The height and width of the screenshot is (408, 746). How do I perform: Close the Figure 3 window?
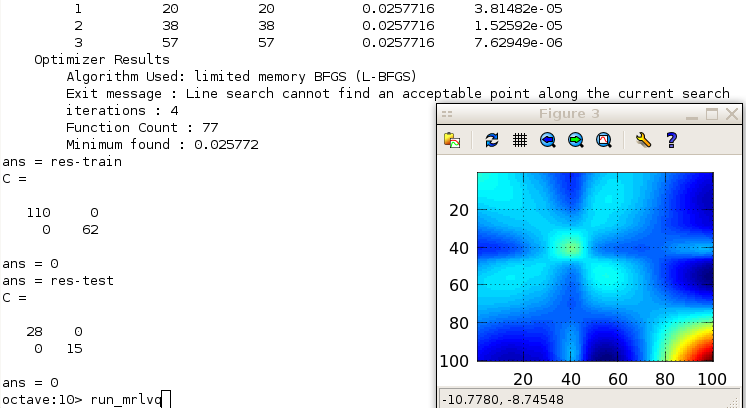(733, 115)
